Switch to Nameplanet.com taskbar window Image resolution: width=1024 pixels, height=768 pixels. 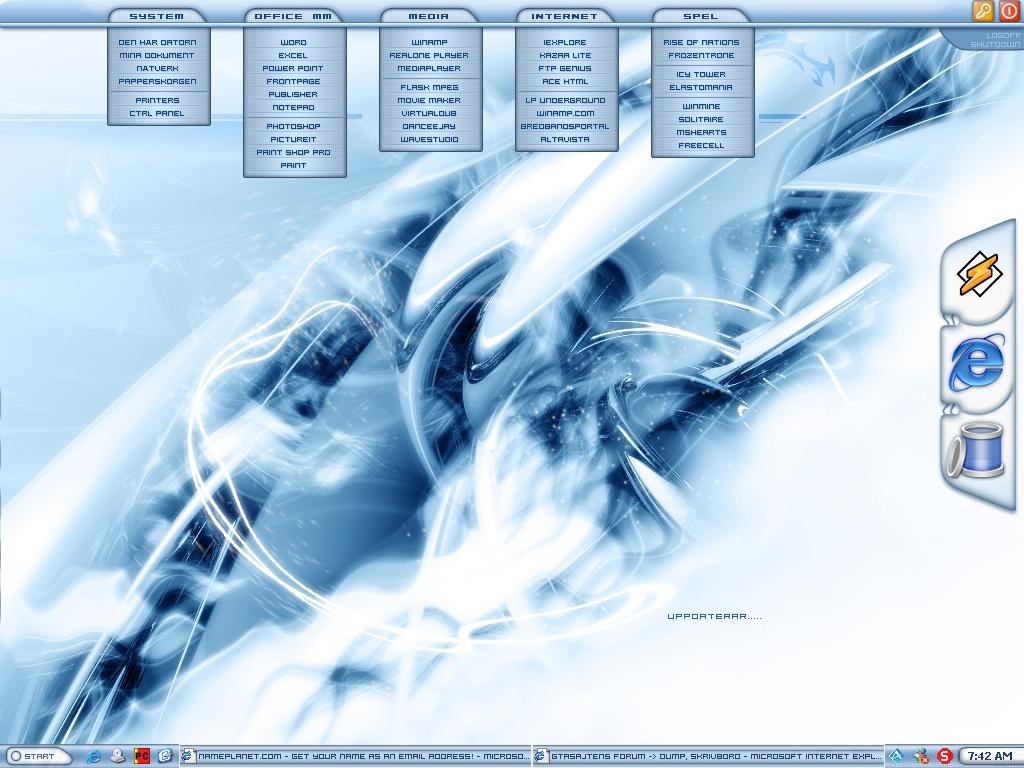point(355,756)
